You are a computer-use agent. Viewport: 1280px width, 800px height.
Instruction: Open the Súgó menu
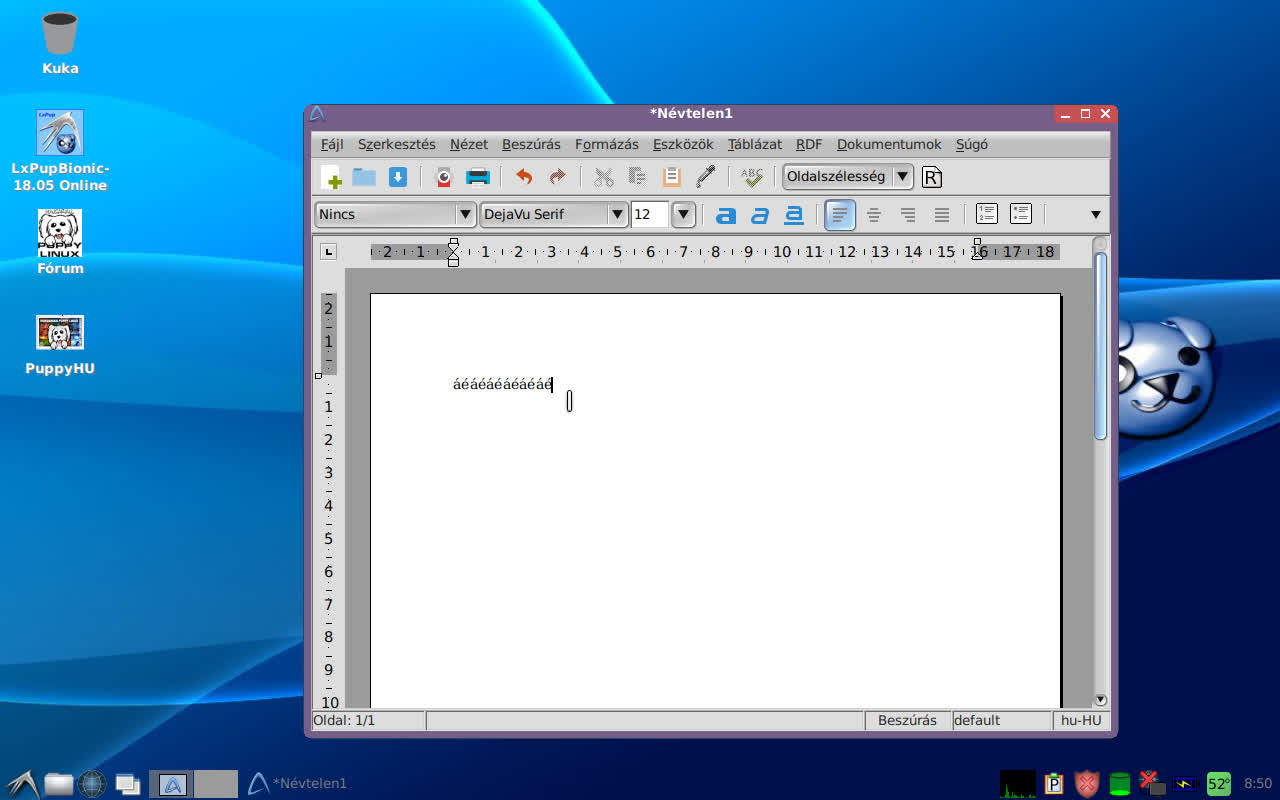click(972, 144)
